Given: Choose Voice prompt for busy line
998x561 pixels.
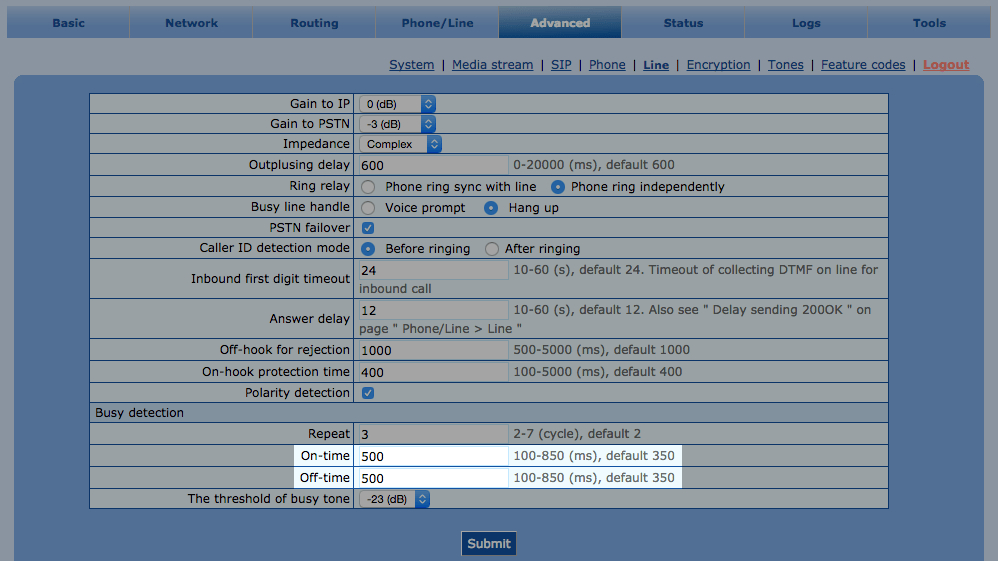Looking at the screenshot, I should 368,208.
